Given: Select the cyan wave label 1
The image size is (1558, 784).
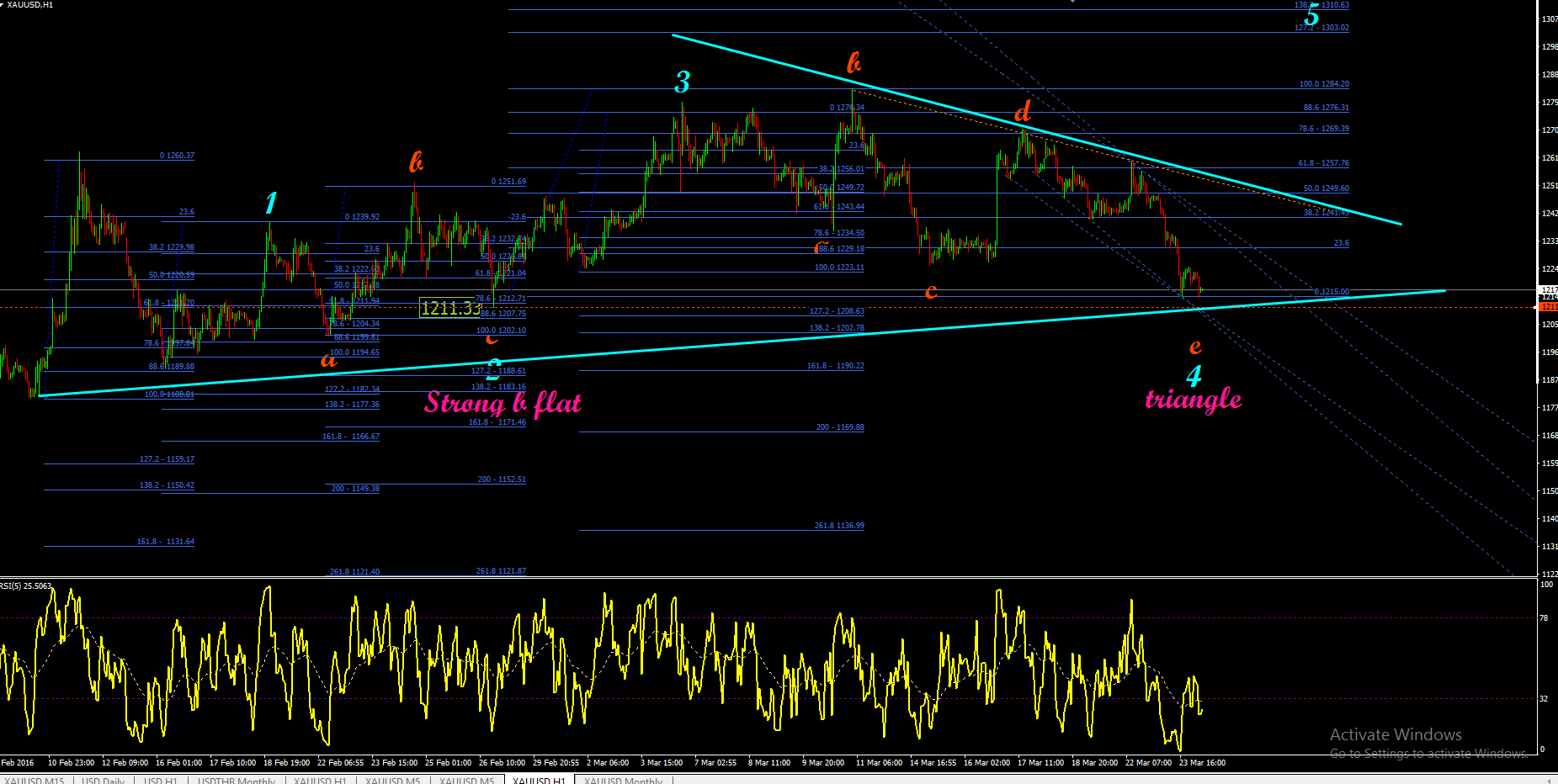Looking at the screenshot, I should pos(270,203).
